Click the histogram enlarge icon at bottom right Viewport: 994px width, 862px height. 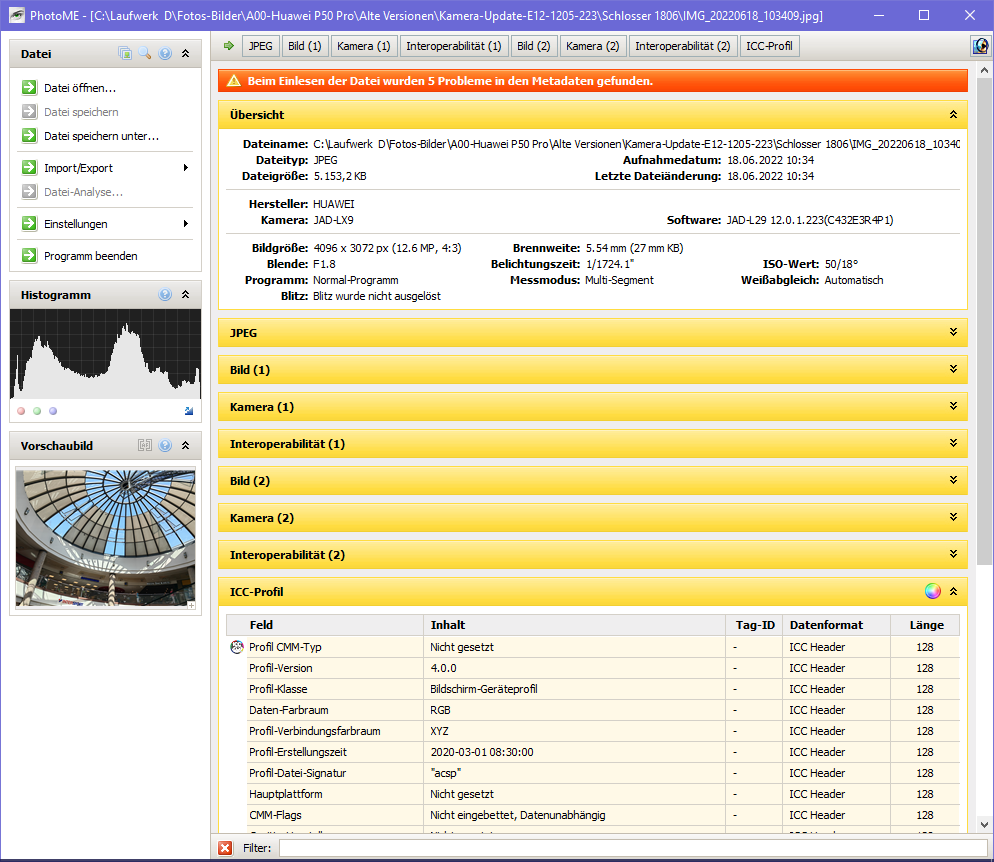tap(189, 411)
